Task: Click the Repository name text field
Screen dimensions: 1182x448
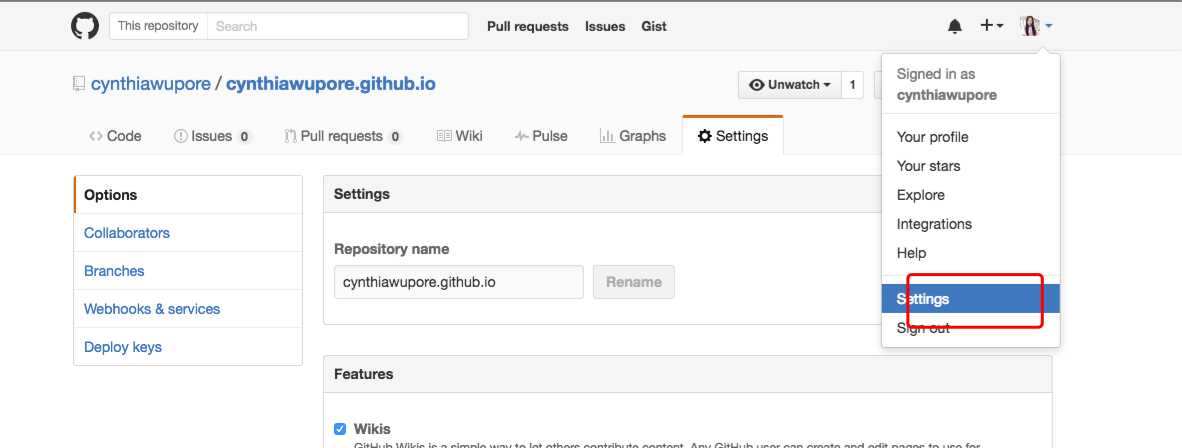Action: click(x=459, y=282)
